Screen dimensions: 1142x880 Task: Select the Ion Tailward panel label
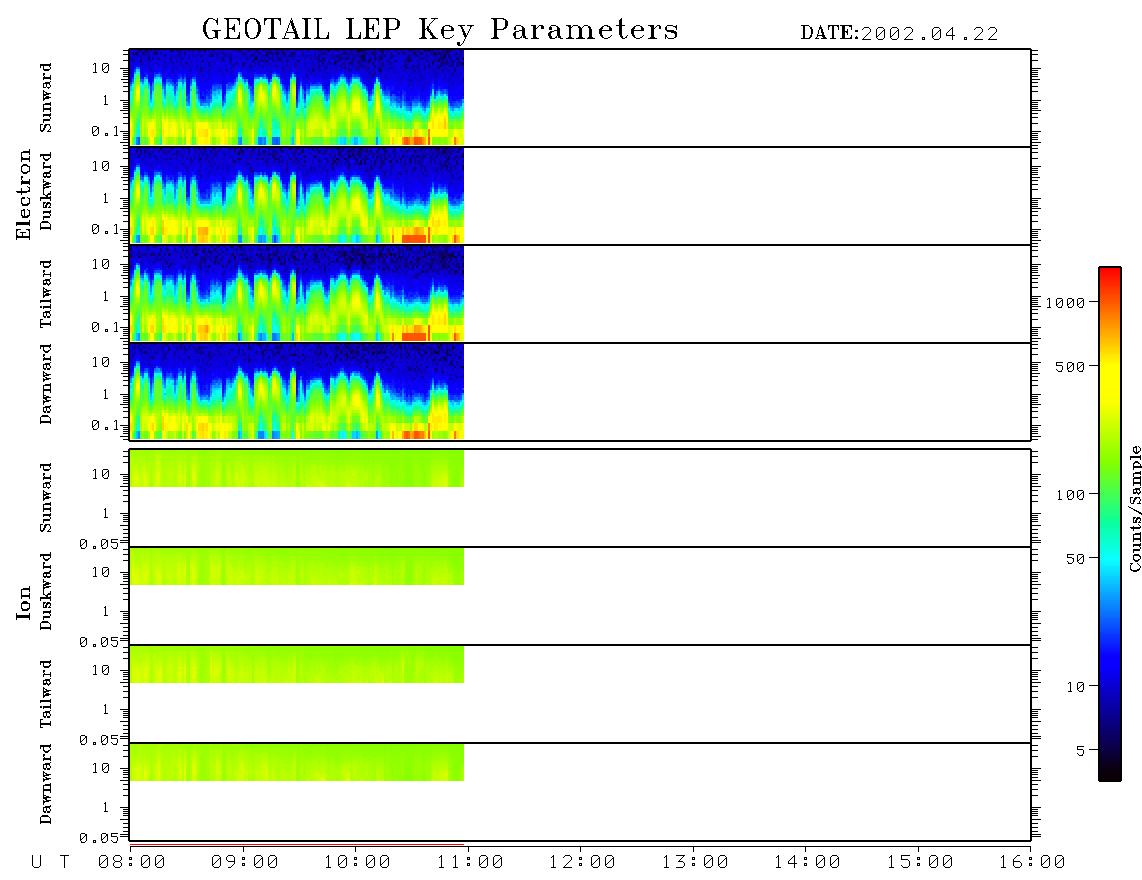pyautogui.click(x=46, y=694)
